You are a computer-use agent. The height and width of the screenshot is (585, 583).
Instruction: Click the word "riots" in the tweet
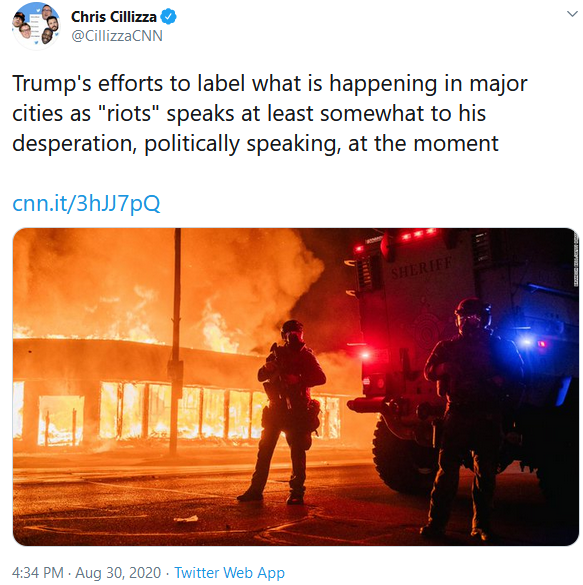129,113
